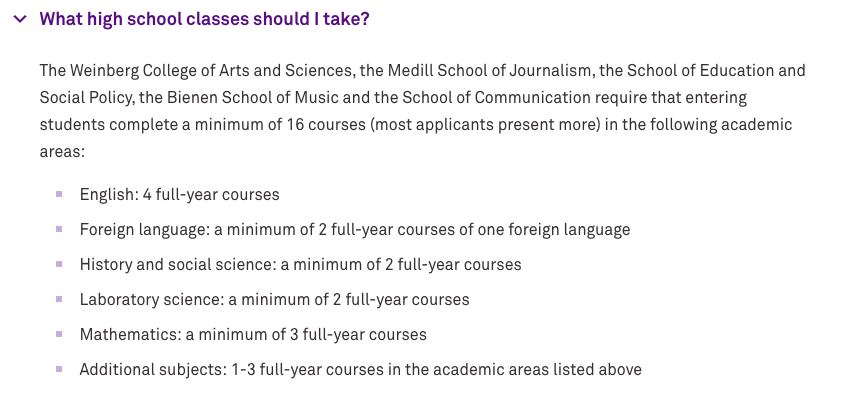
Task: Click the bullet beside History and social science
Action: coord(59,264)
